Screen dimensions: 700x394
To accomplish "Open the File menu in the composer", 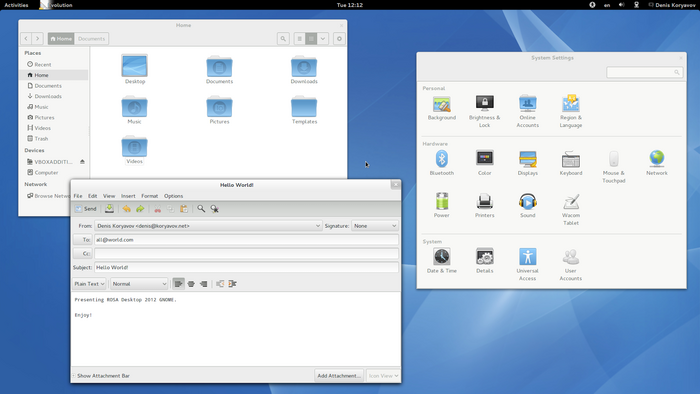I will point(78,196).
